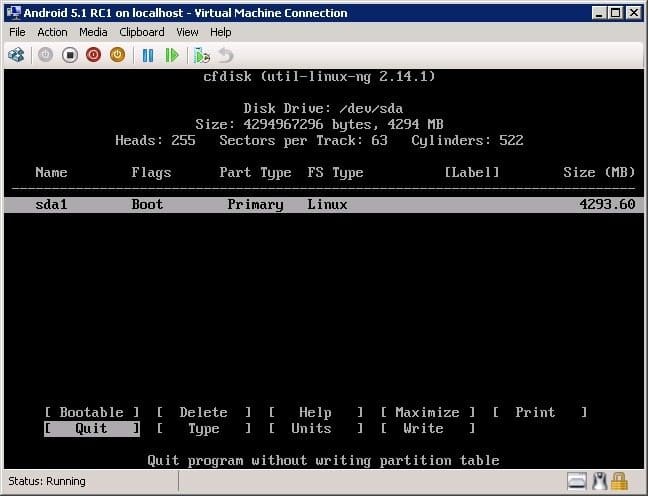
Task: Click the red Shut Down icon
Action: pyautogui.click(x=94, y=55)
